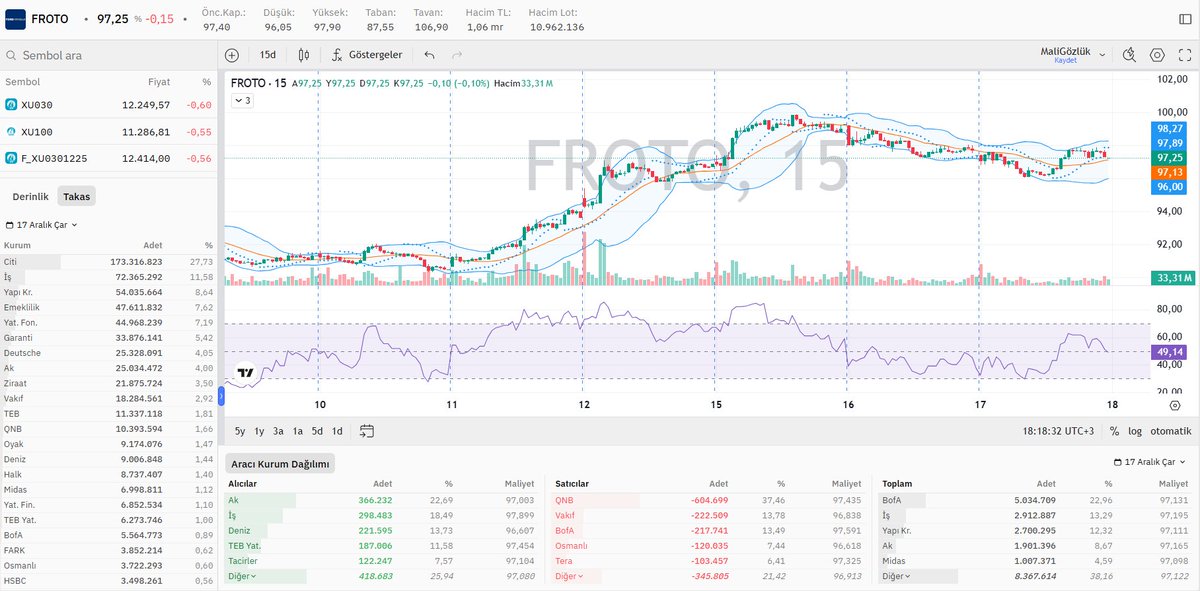Viewport: 1200px width, 591px height.
Task: Toggle percent scale on chart
Action: tap(1113, 431)
